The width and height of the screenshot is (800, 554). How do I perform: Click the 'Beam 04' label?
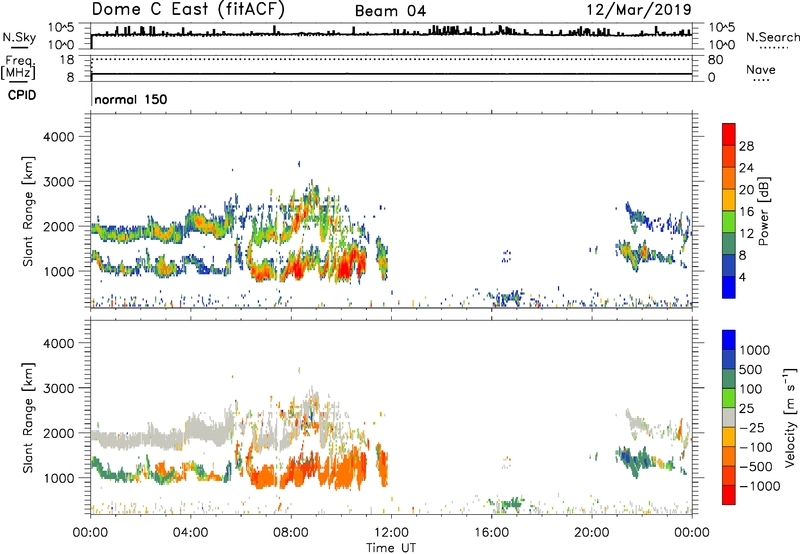(x=390, y=11)
